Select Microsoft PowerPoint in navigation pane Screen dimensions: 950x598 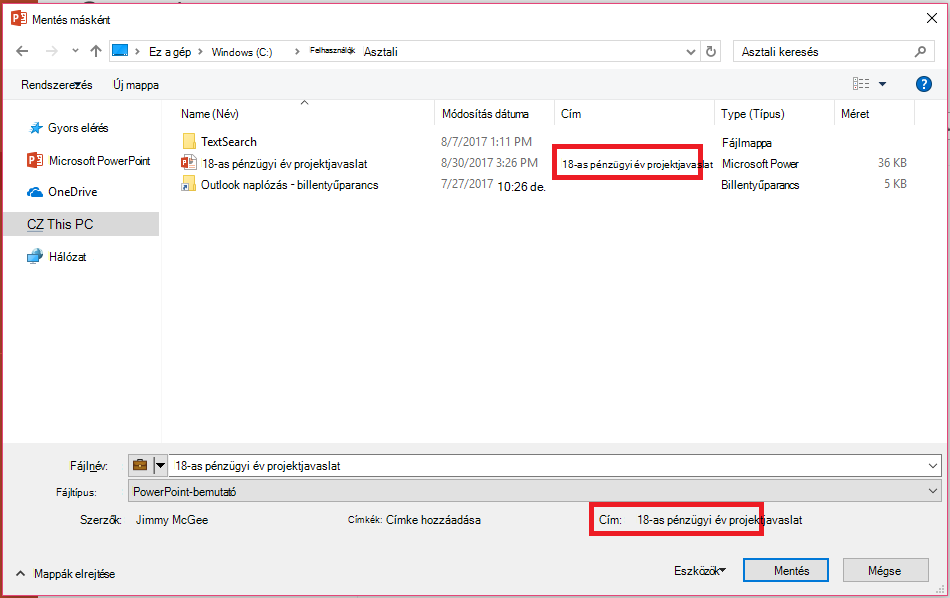point(88,161)
